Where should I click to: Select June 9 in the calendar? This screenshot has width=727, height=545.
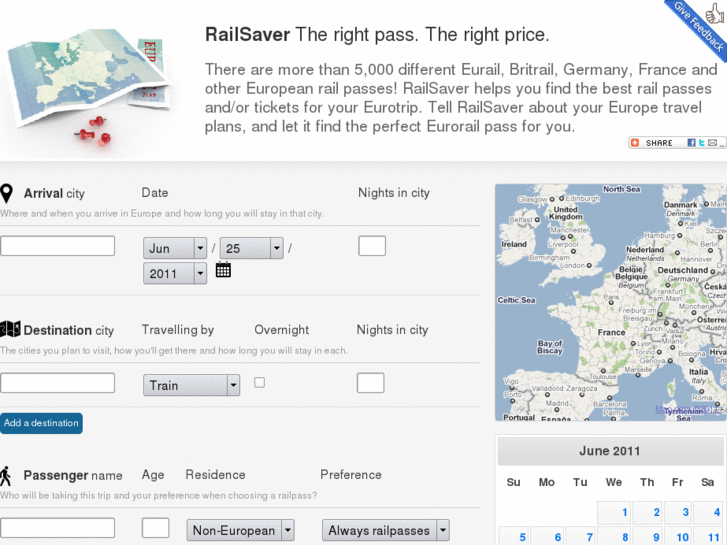click(647, 536)
